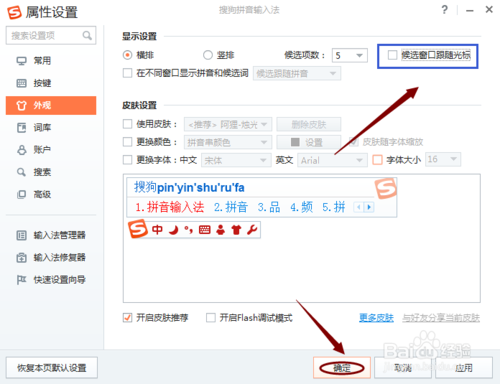The height and width of the screenshot is (384, 500).
Task: Click the moon half-width icon in preview bar
Action: pos(173,230)
